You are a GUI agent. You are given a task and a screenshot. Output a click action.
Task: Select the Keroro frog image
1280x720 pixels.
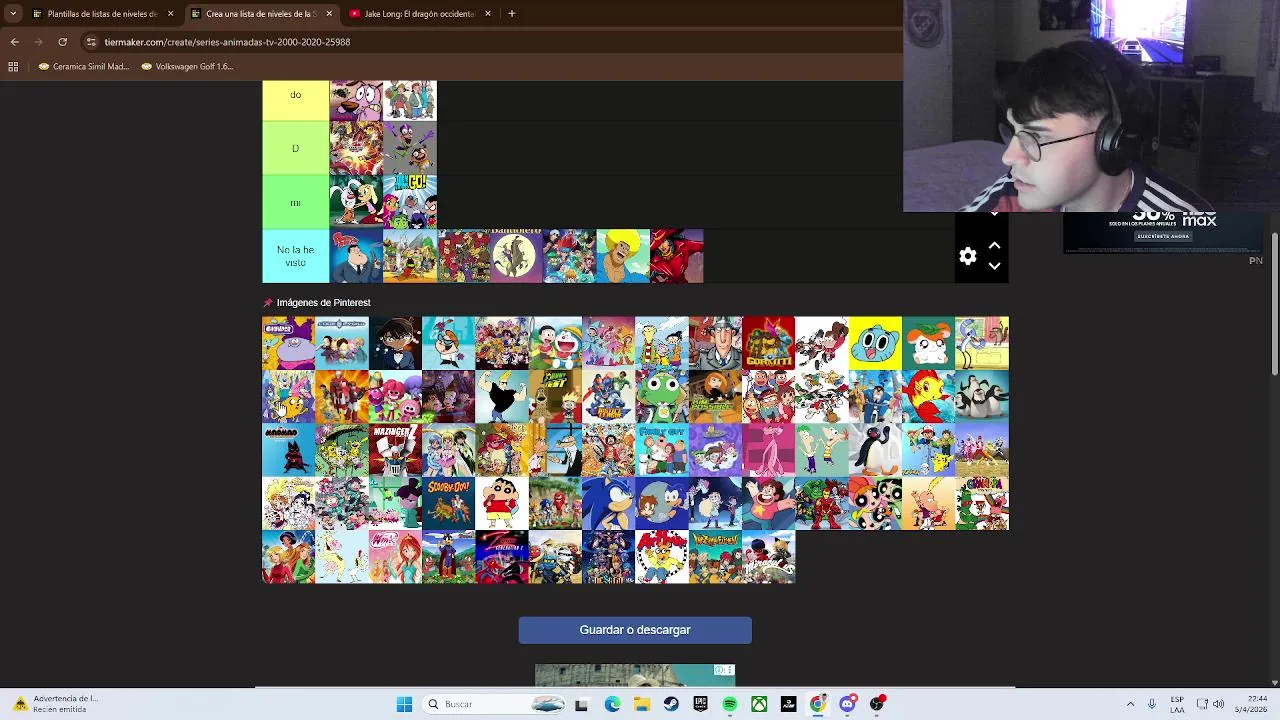[662, 397]
